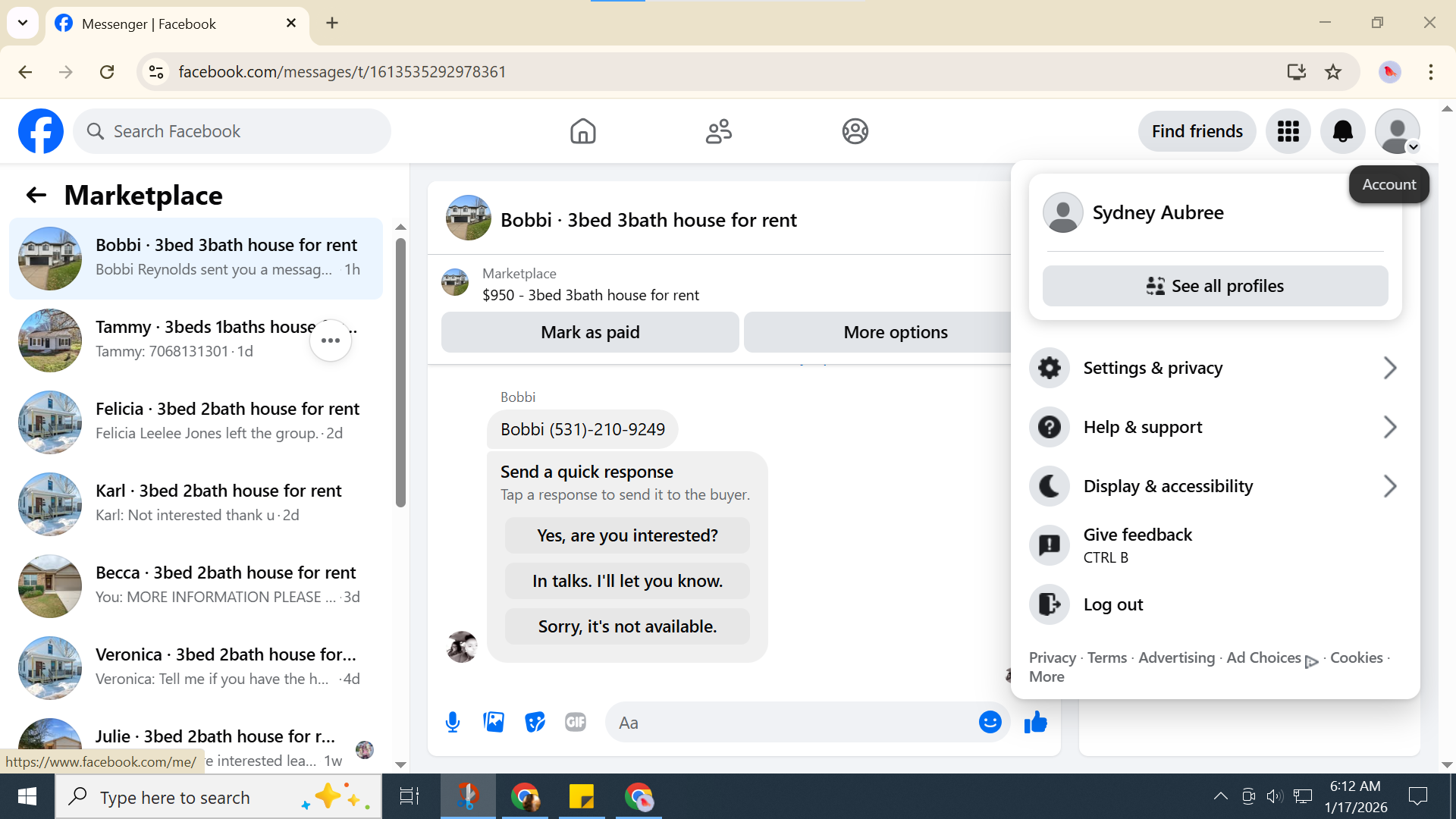This screenshot has height=819, width=1456.
Task: Open the GIF picker icon
Action: click(x=576, y=722)
